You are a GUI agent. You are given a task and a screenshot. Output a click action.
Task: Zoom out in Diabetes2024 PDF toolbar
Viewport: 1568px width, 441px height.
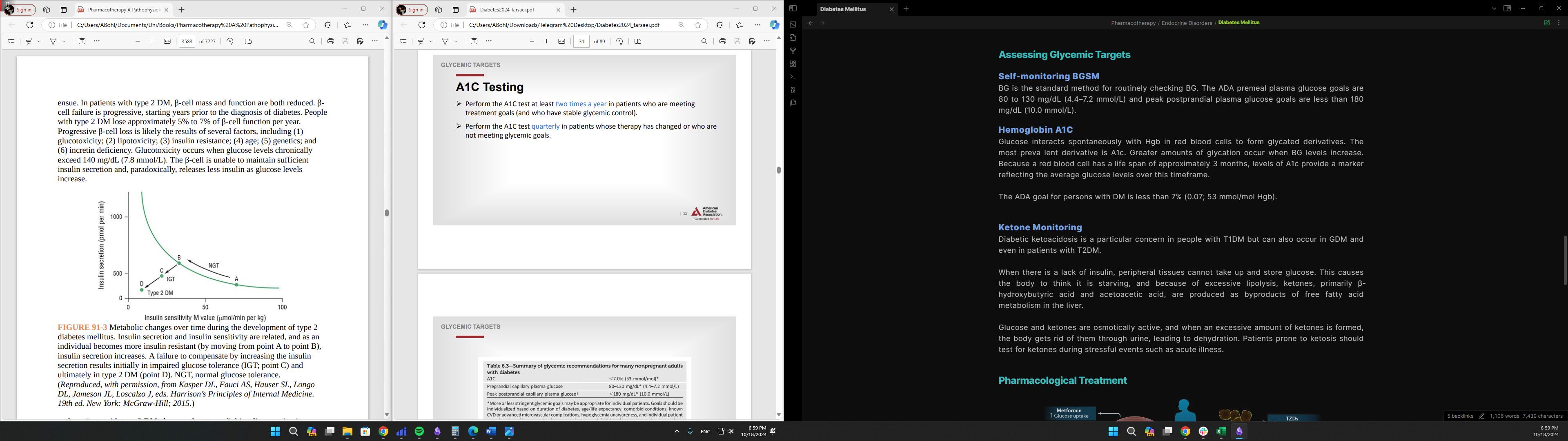point(532,41)
